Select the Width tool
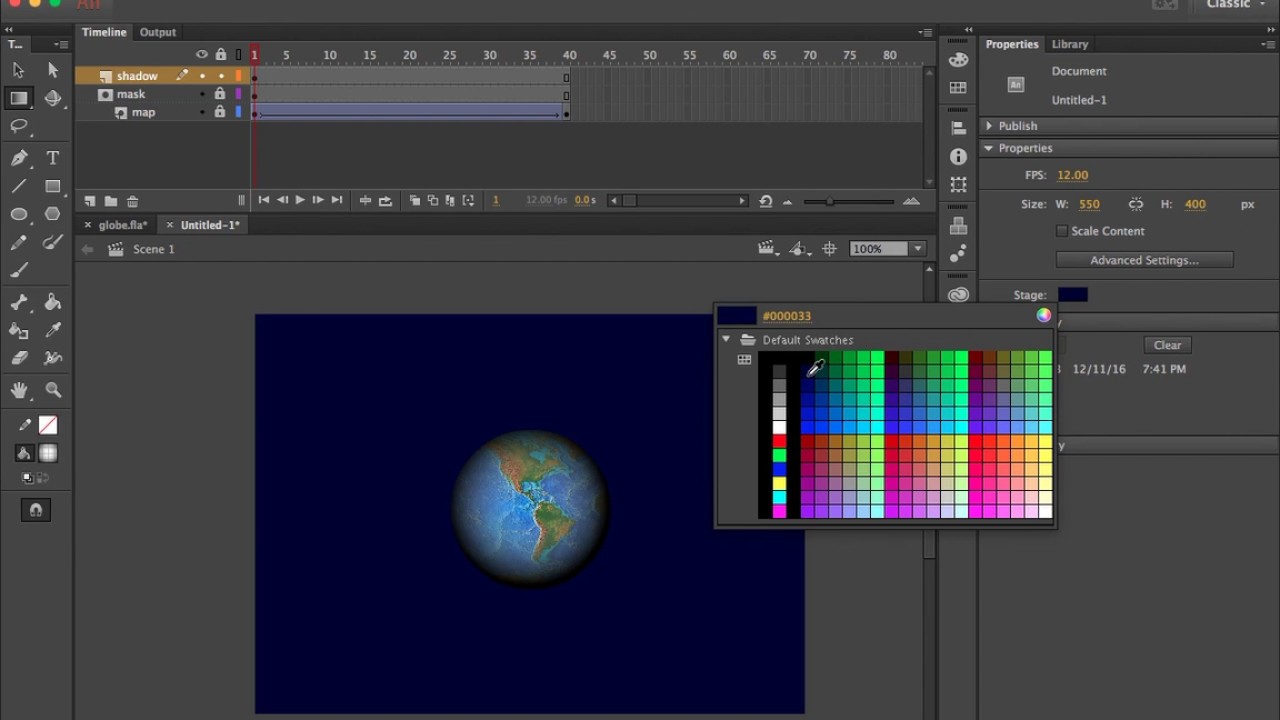 coord(53,358)
